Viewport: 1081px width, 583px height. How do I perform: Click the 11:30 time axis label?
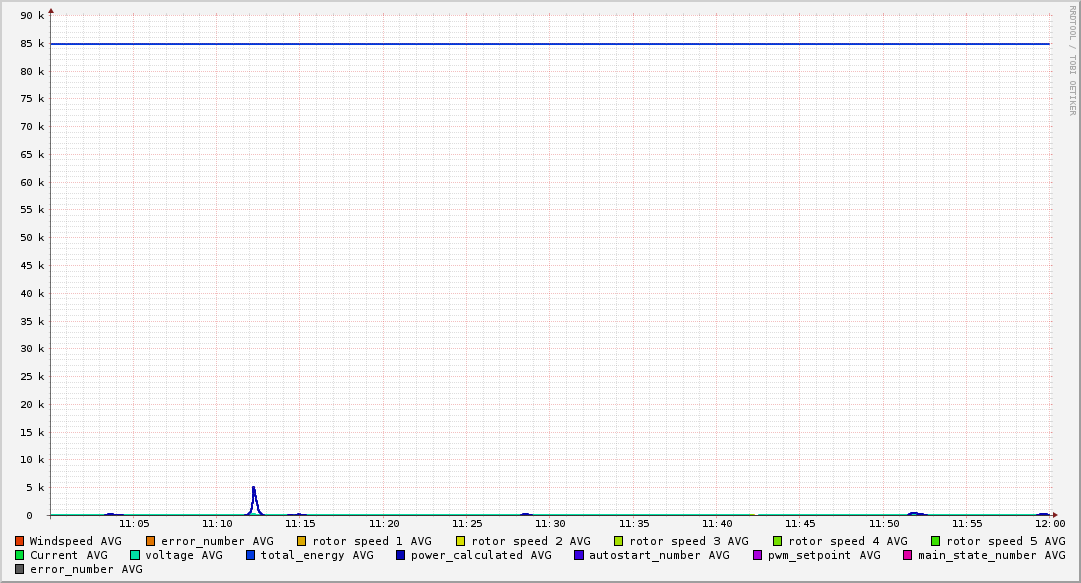550,523
